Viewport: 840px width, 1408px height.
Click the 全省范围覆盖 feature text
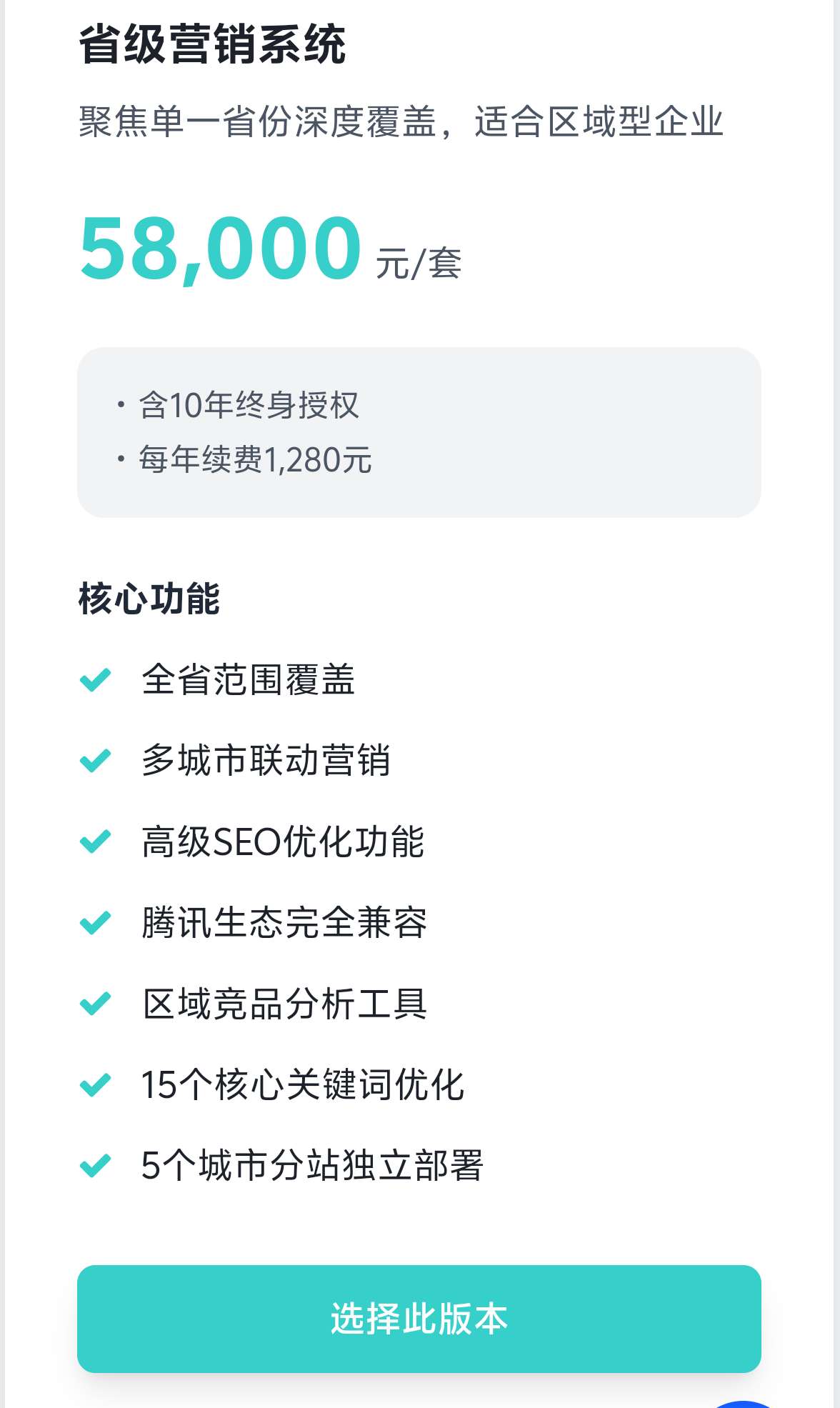click(249, 679)
